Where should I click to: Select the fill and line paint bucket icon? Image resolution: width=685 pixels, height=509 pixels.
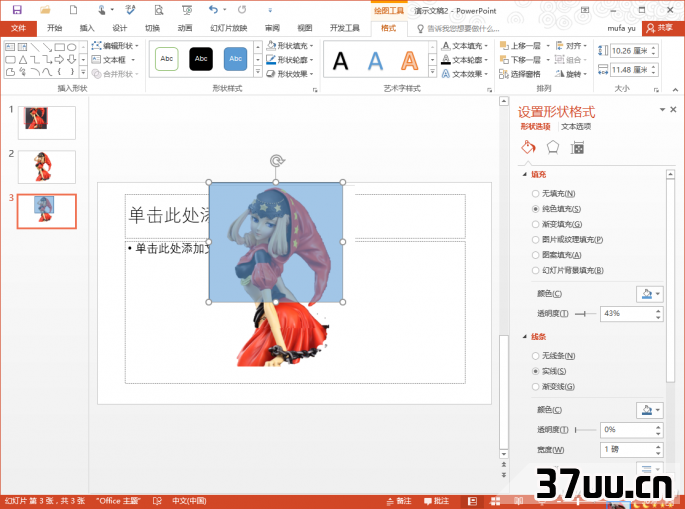528,147
